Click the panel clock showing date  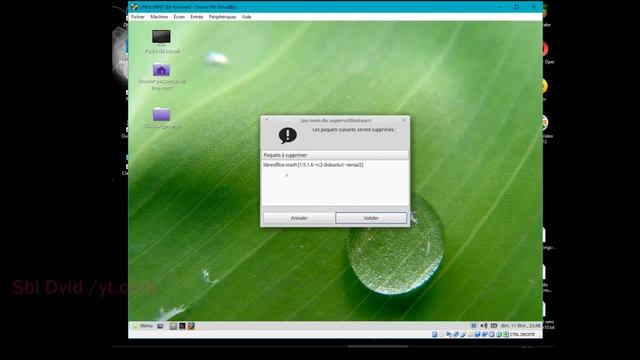tap(520, 326)
